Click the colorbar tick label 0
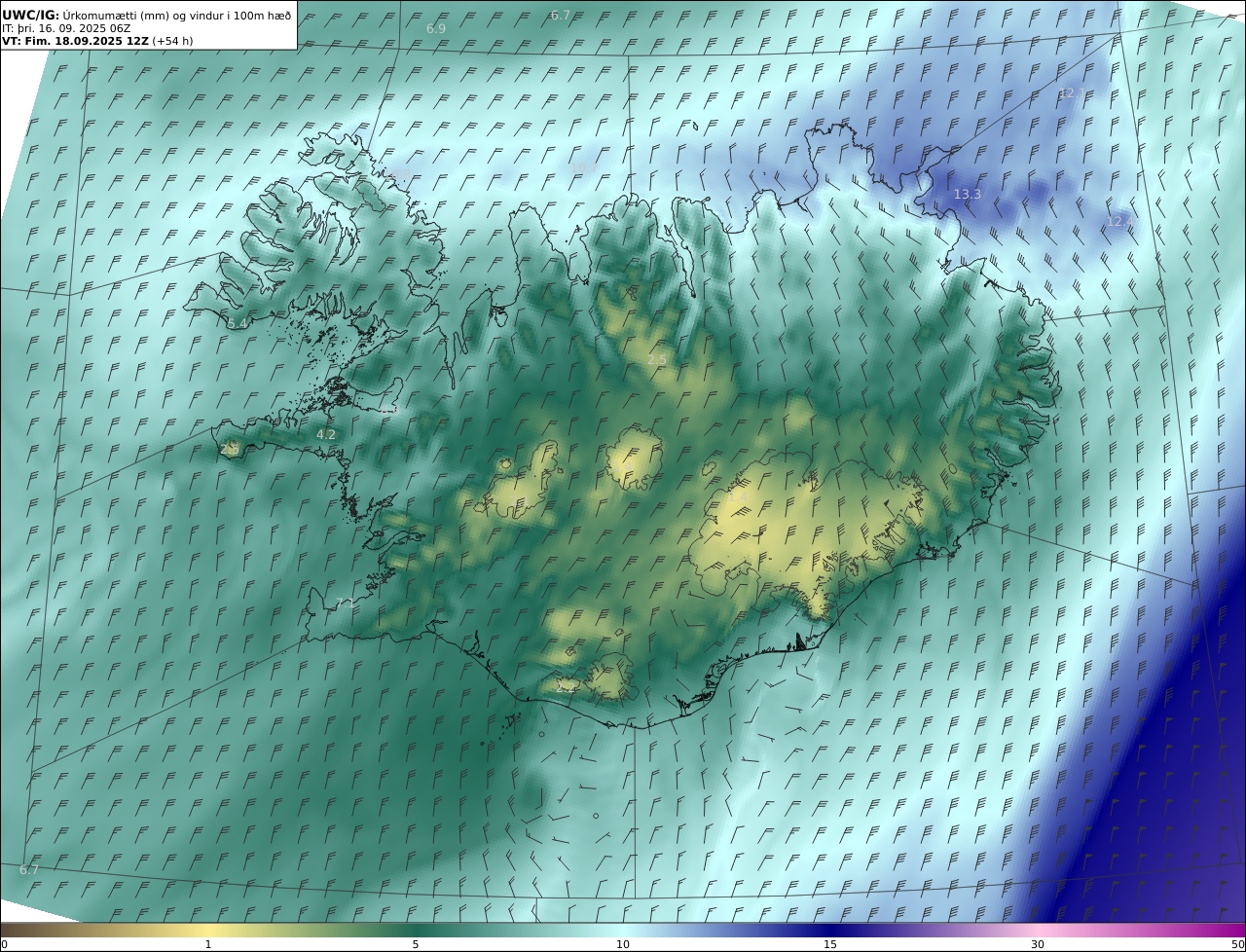The image size is (1246, 952). [4, 945]
